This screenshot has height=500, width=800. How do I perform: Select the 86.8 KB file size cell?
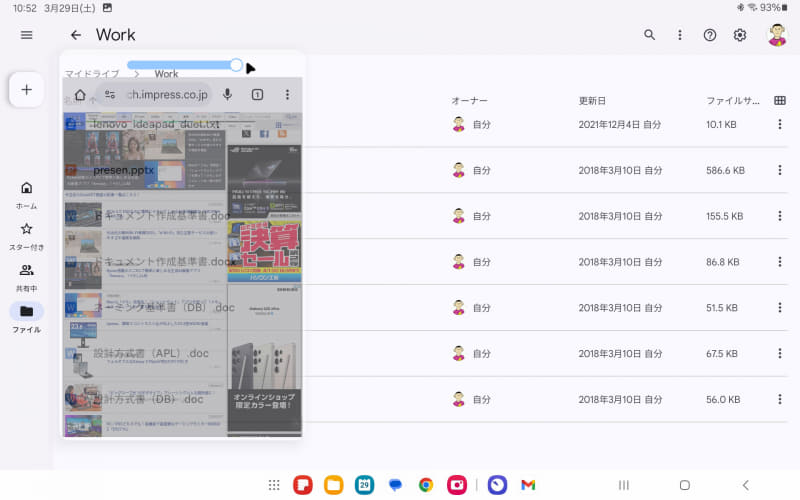pos(722,262)
